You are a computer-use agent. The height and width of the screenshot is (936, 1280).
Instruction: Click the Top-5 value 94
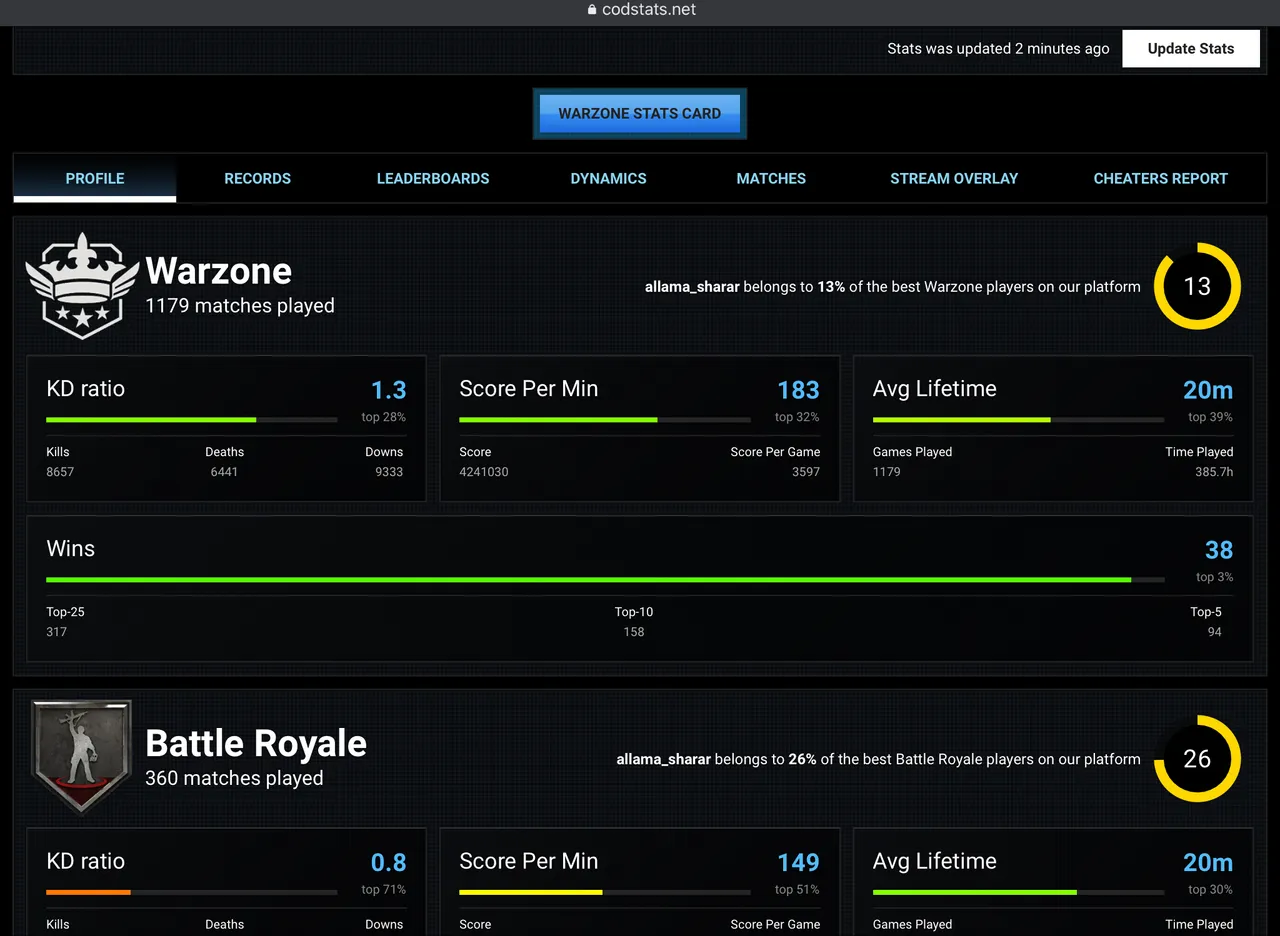1214,632
